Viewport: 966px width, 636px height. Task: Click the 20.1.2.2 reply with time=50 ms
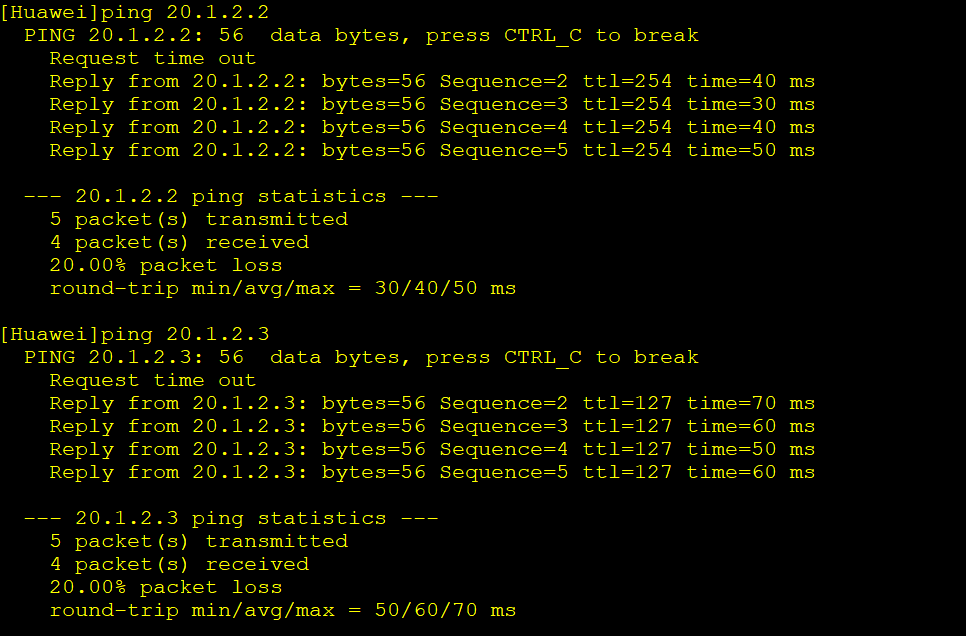click(432, 150)
